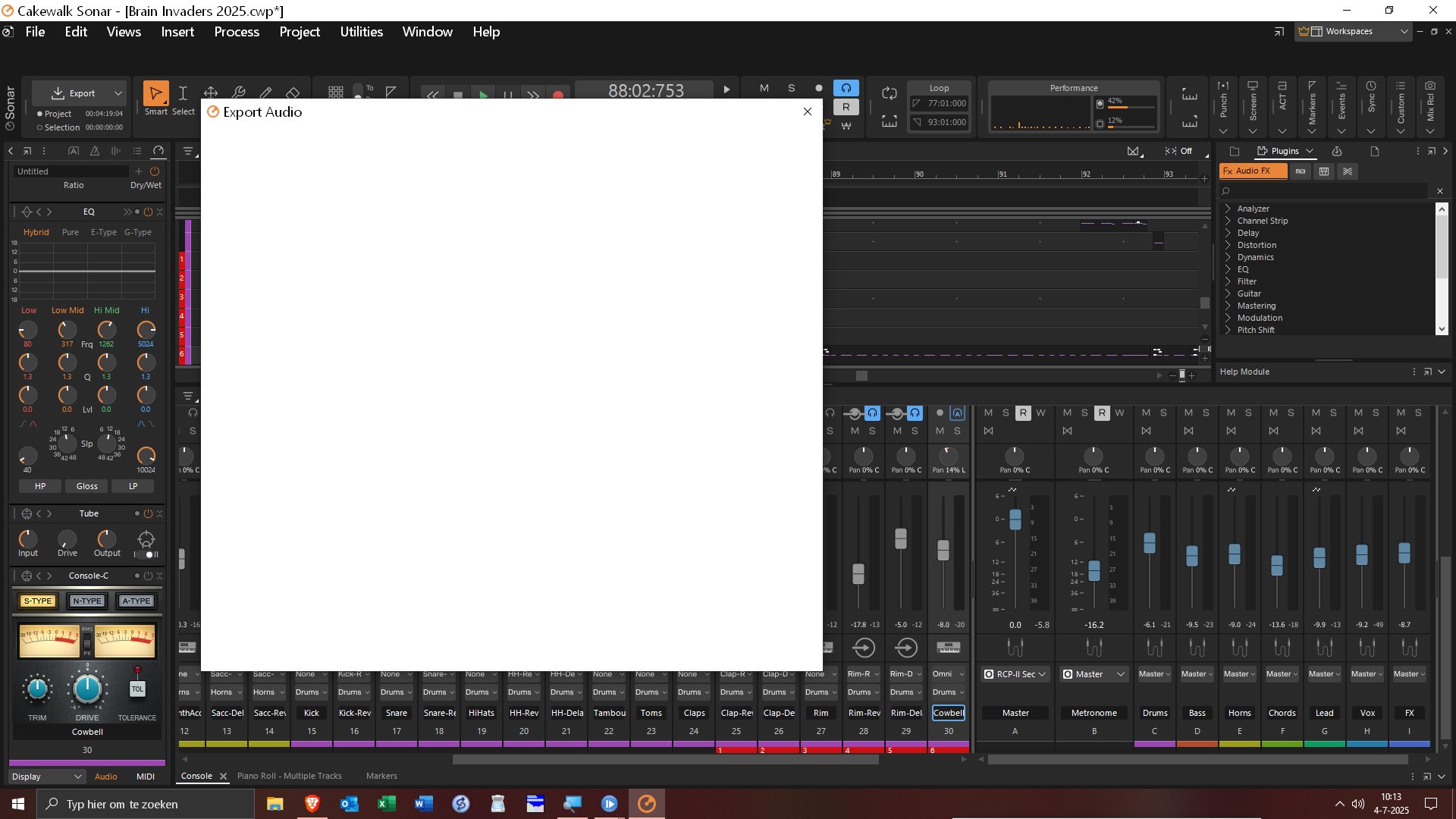This screenshot has height=819, width=1456.
Task: Adjust the Master bus volume fader
Action: tap(1015, 519)
